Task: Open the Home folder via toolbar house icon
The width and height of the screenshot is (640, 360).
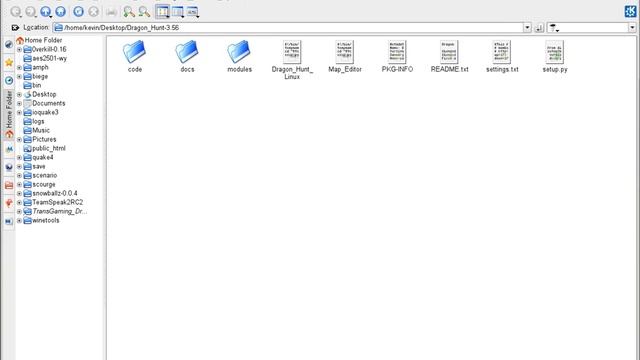Action: tap(60, 12)
